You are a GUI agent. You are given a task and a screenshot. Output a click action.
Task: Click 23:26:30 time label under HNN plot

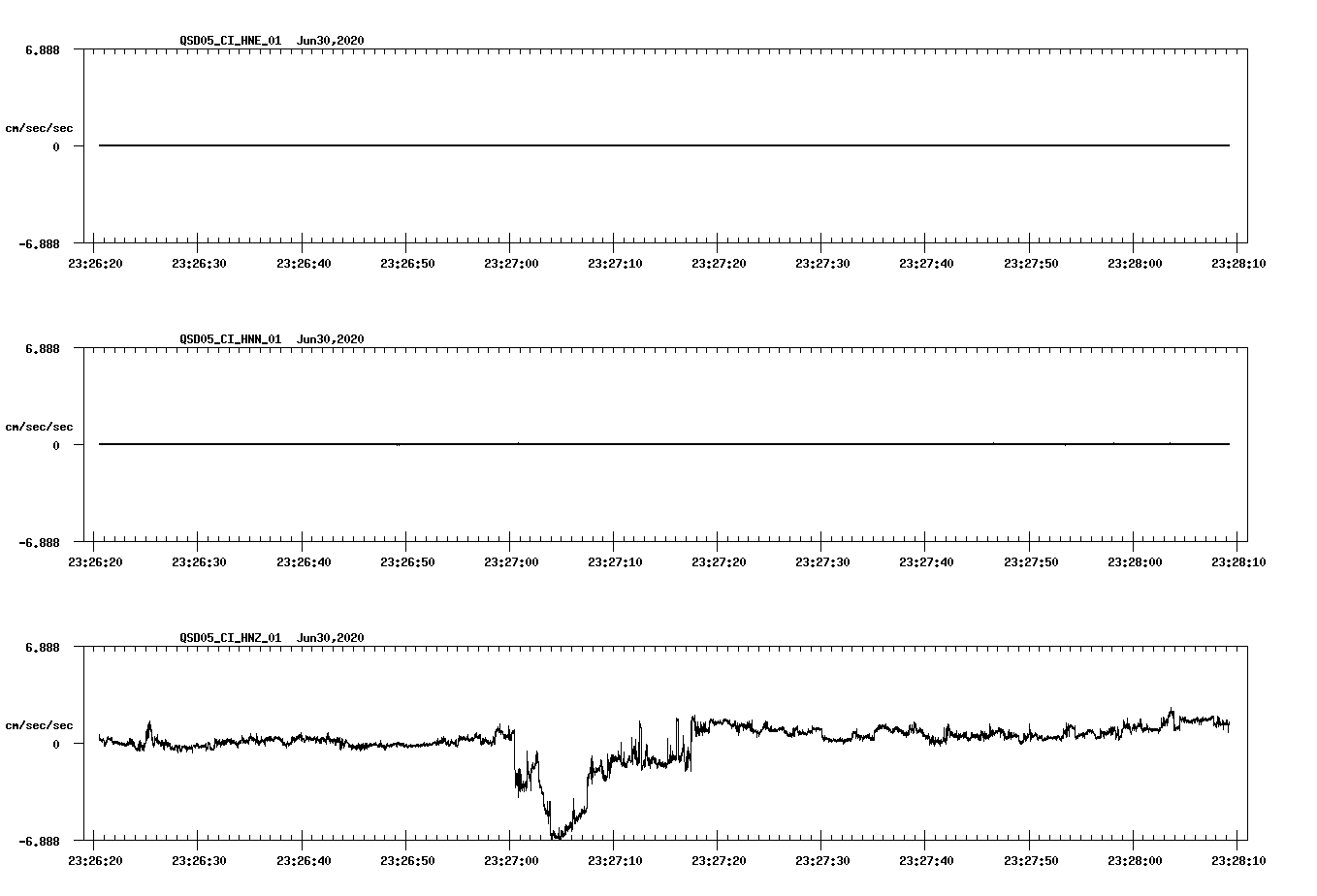tap(199, 561)
